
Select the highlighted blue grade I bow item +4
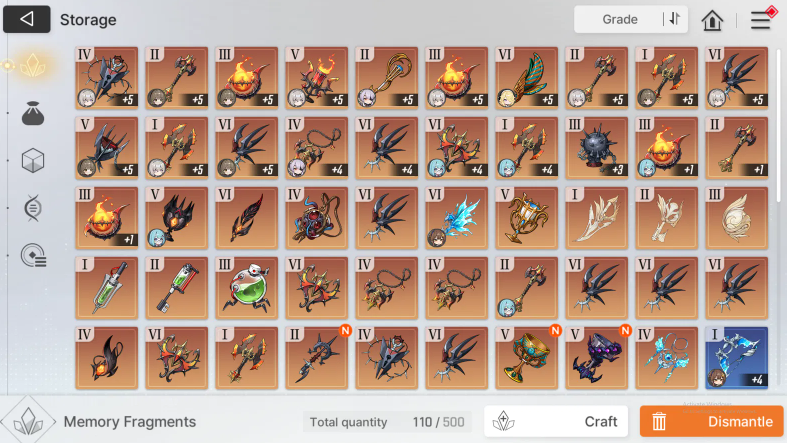pos(736,358)
